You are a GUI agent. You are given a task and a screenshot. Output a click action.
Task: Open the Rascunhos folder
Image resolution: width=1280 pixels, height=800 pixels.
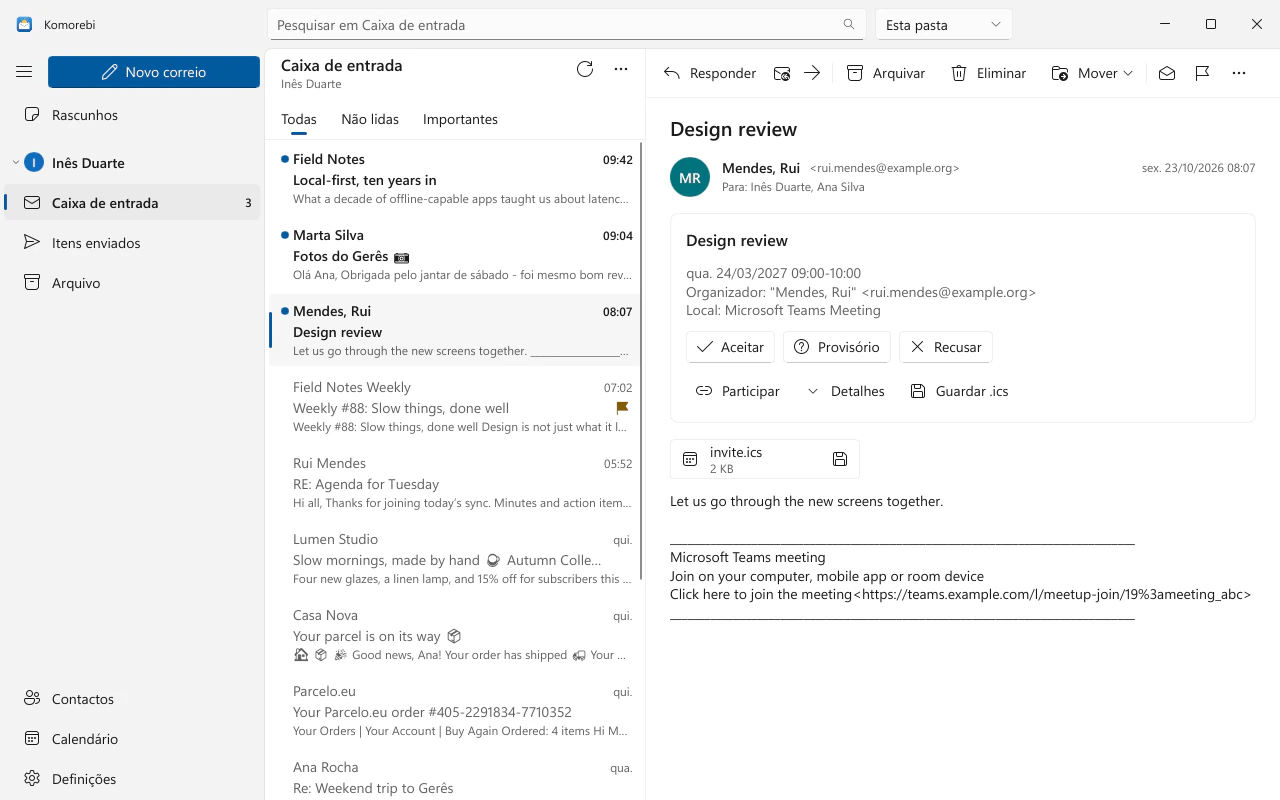point(132,115)
